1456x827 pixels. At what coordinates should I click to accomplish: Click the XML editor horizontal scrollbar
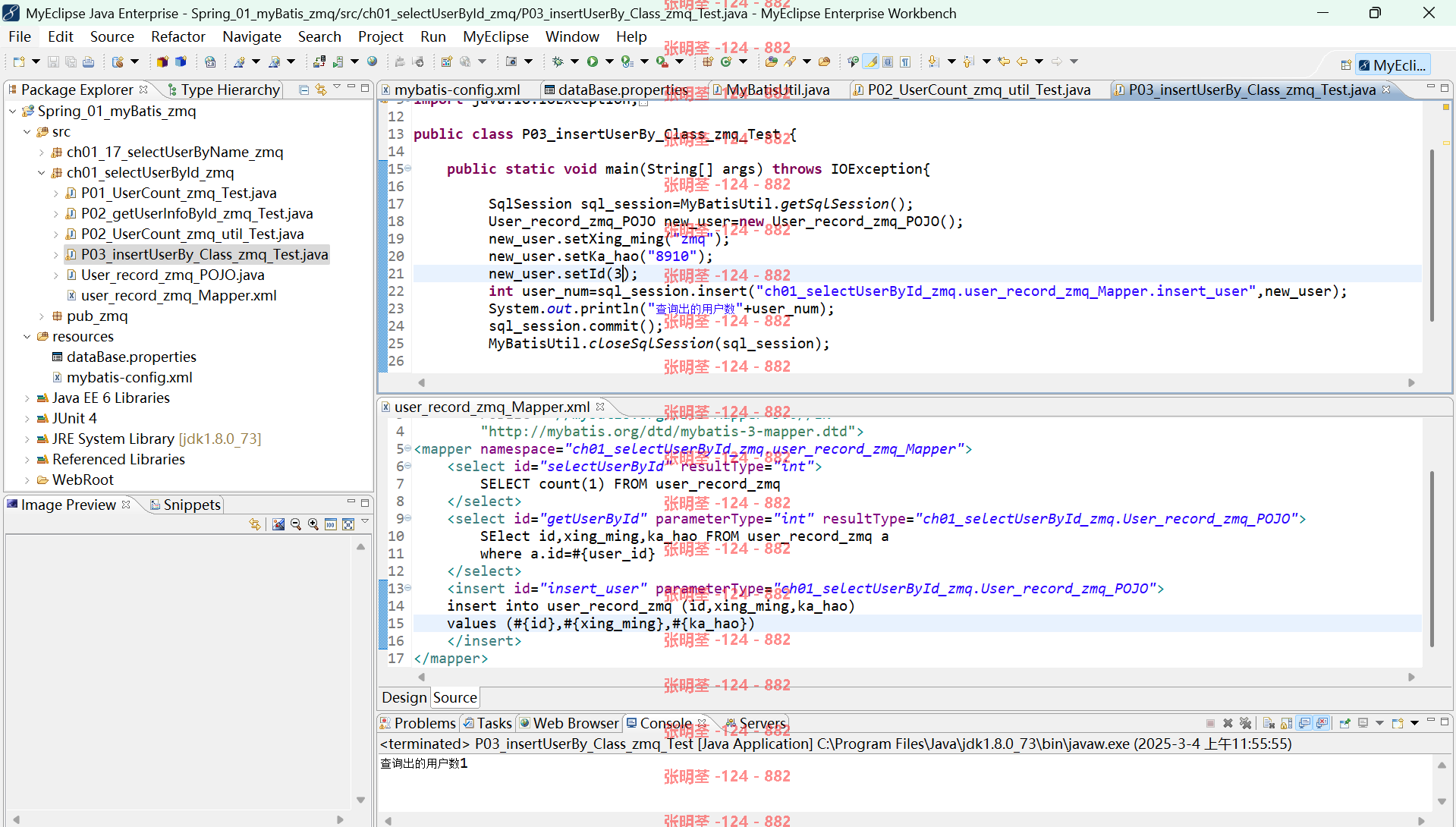916,677
